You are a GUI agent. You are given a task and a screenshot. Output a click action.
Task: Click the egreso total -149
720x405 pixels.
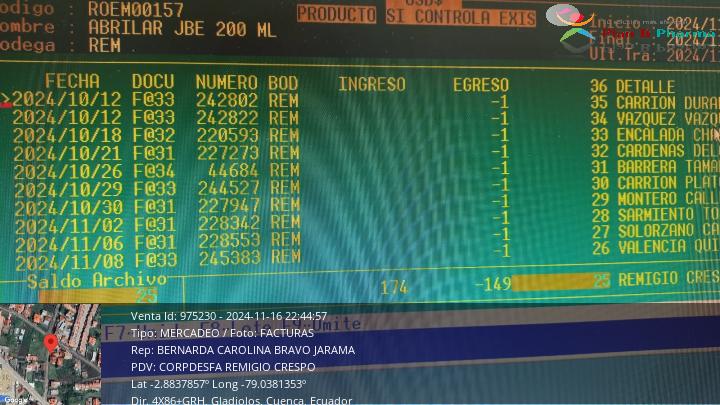coord(493,284)
